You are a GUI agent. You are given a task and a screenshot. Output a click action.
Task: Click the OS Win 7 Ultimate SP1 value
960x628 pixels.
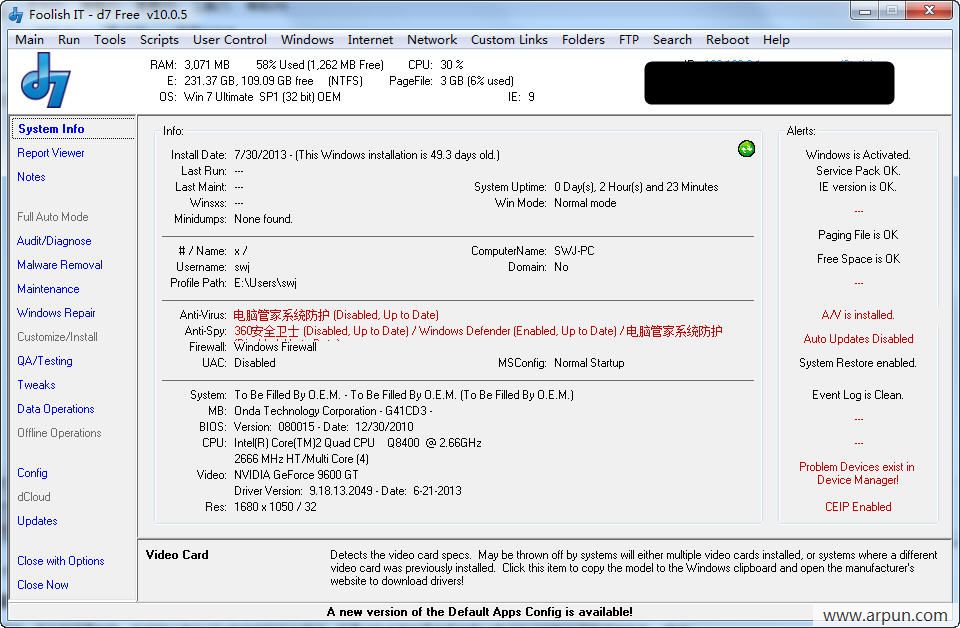(x=262, y=97)
